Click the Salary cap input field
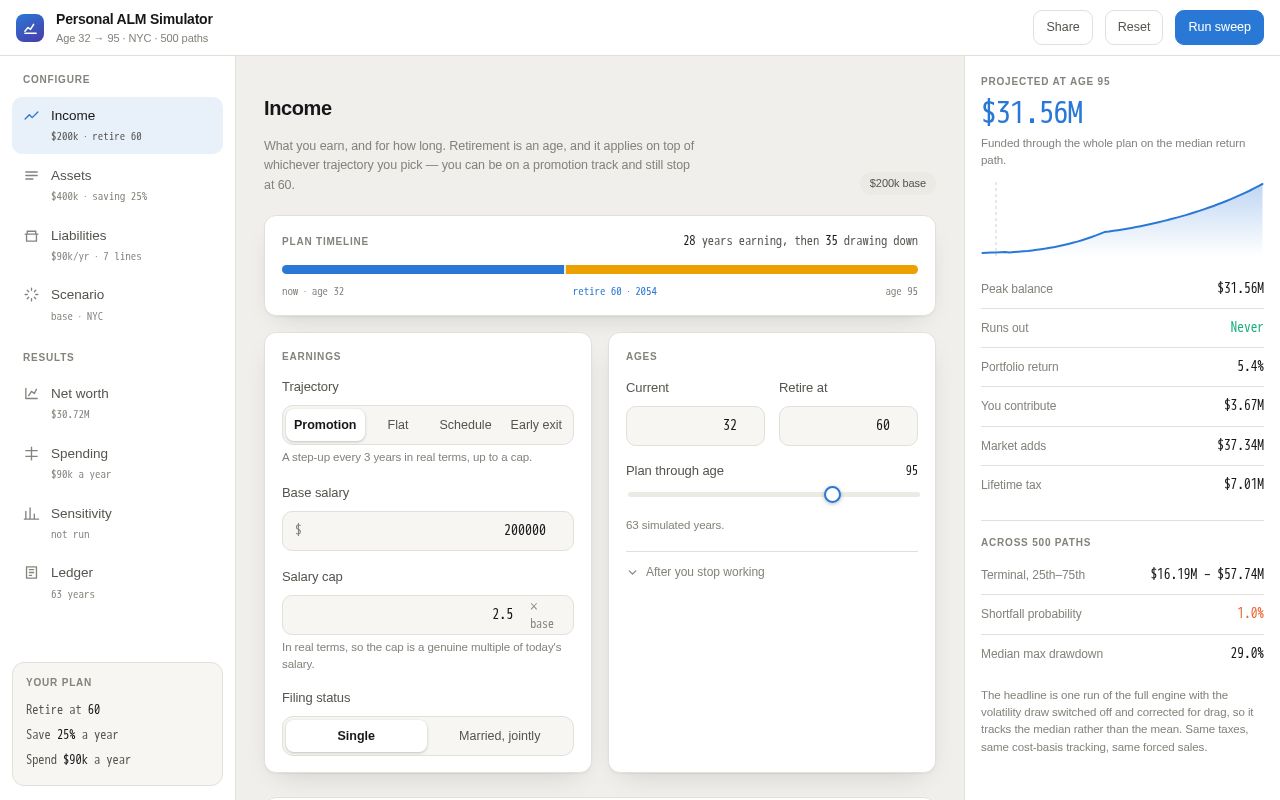 click(428, 615)
